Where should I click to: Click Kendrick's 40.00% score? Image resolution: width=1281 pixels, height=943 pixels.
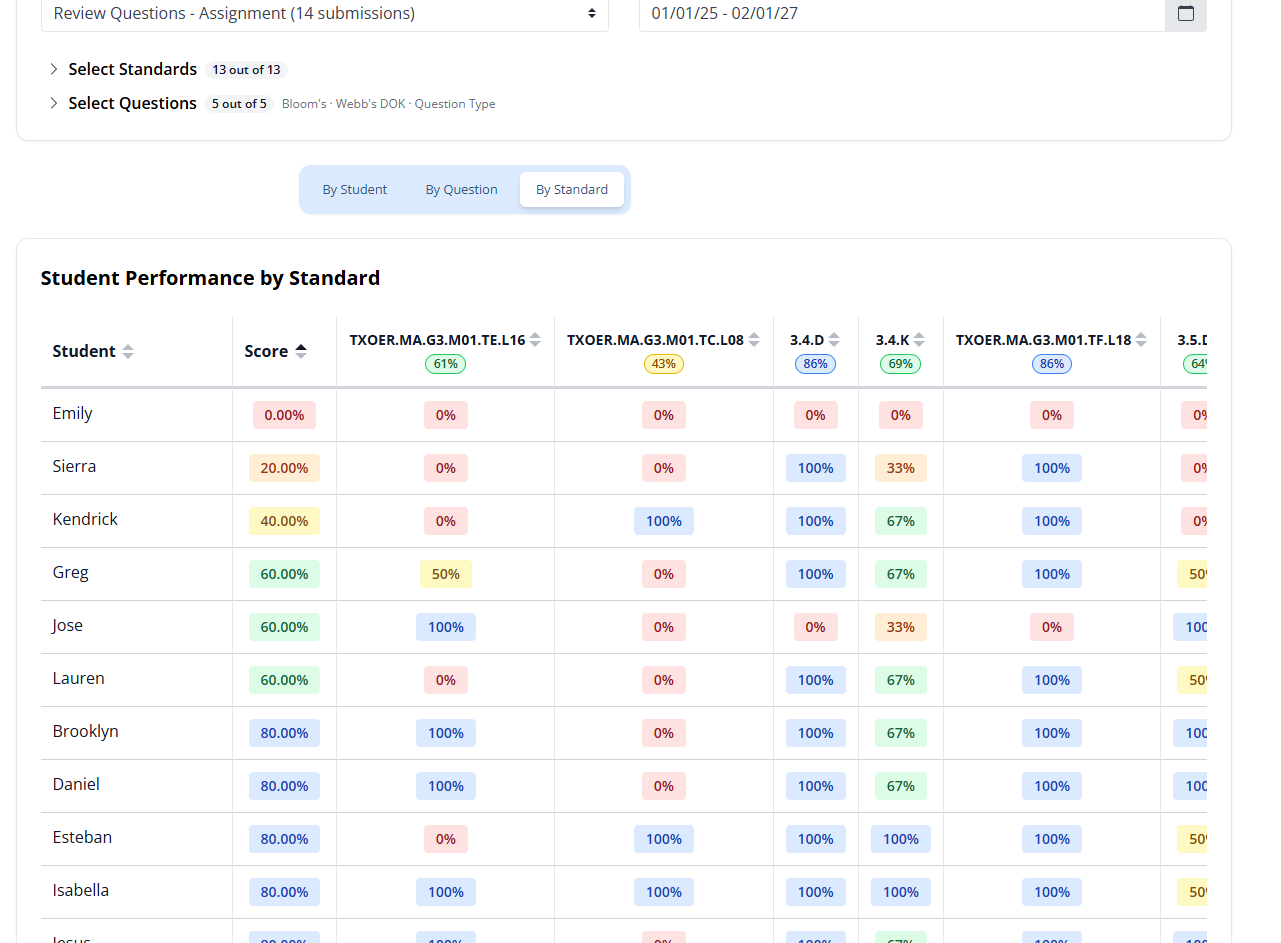(x=285, y=521)
